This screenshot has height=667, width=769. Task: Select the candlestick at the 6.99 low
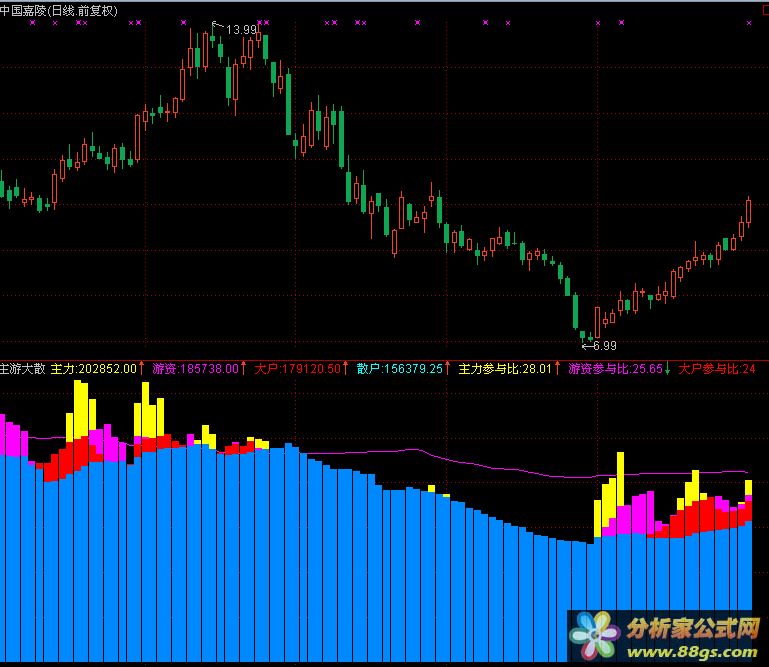[x=583, y=336]
